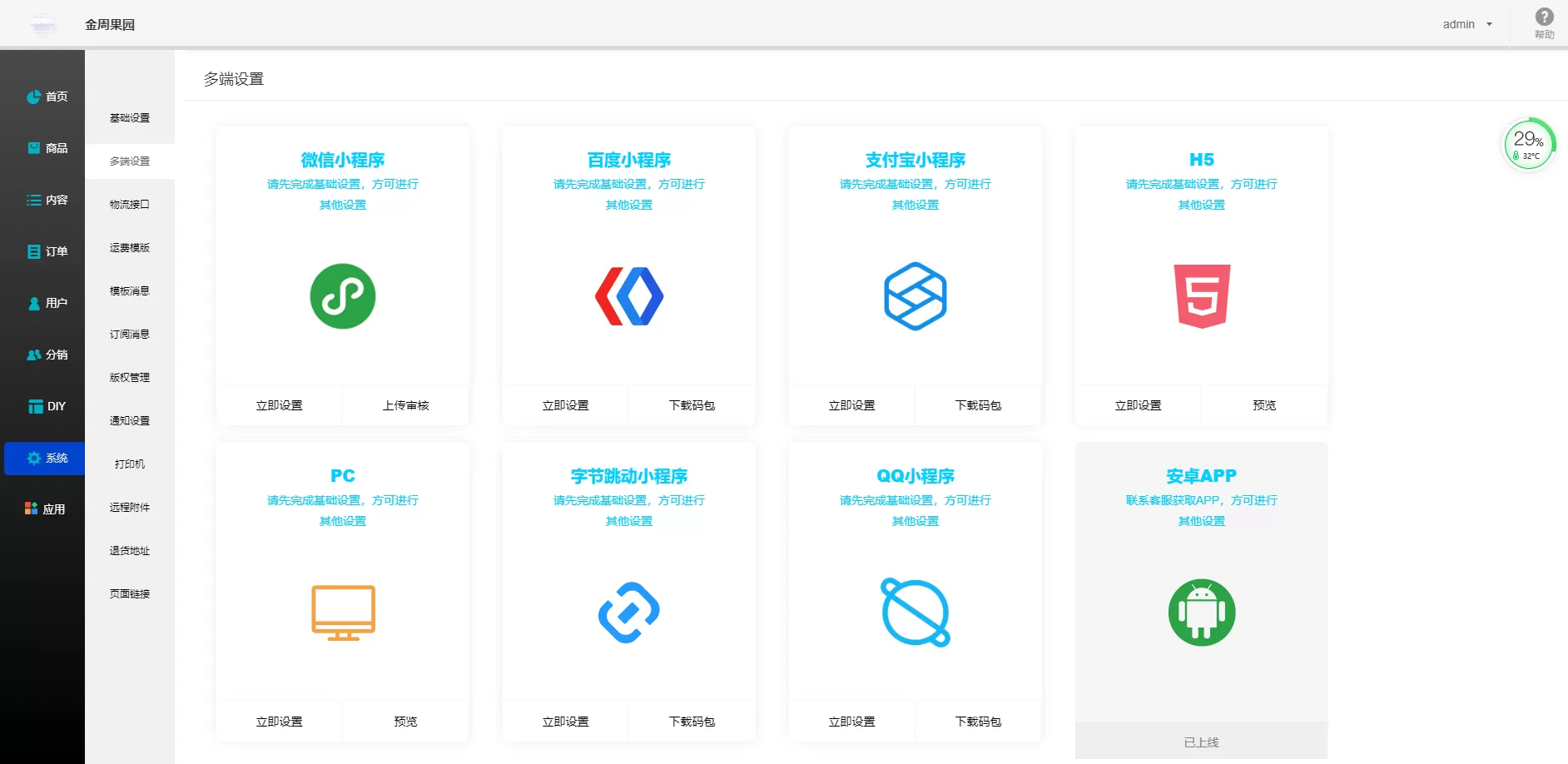Click 预览 on the H5 card
Image resolution: width=1568 pixels, height=764 pixels.
[1263, 405]
